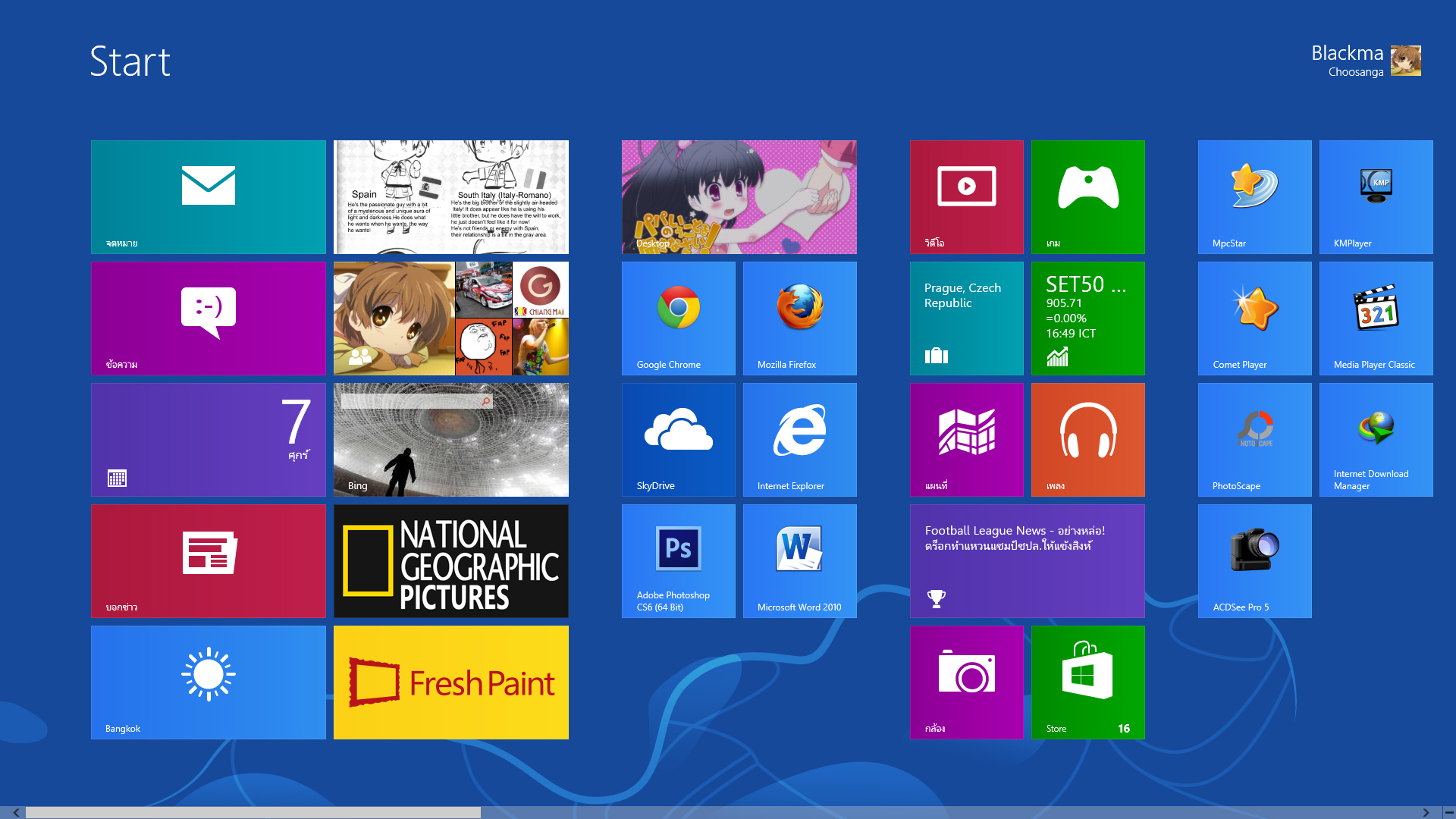Launch the Mozilla Firefox tile
This screenshot has height=819, width=1456.
coord(799,318)
